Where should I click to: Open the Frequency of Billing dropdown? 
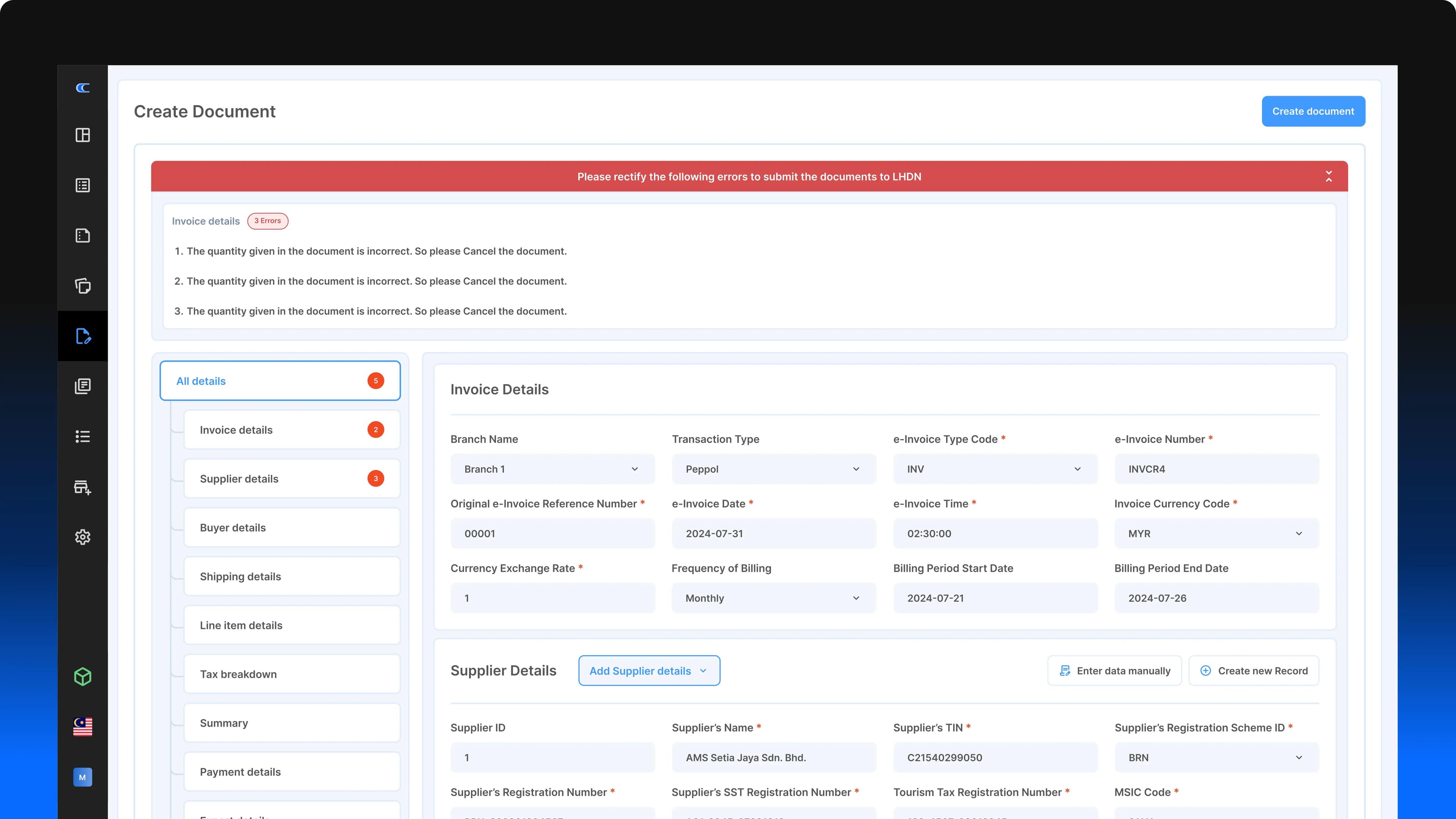[773, 598]
